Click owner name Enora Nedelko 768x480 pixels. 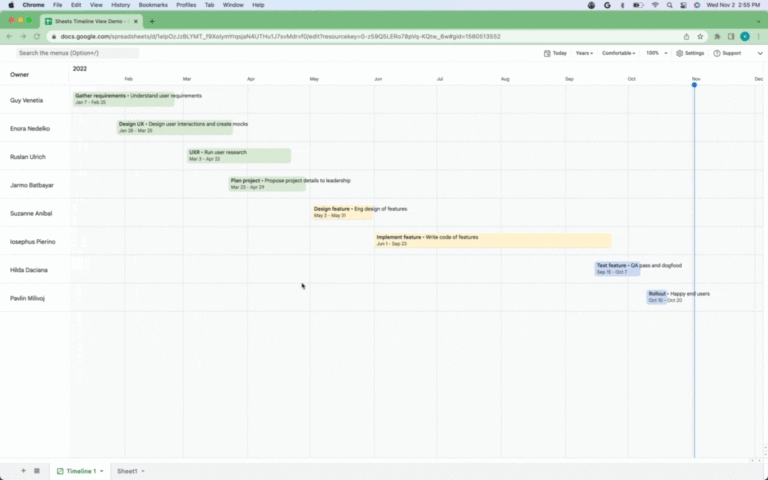coord(30,129)
